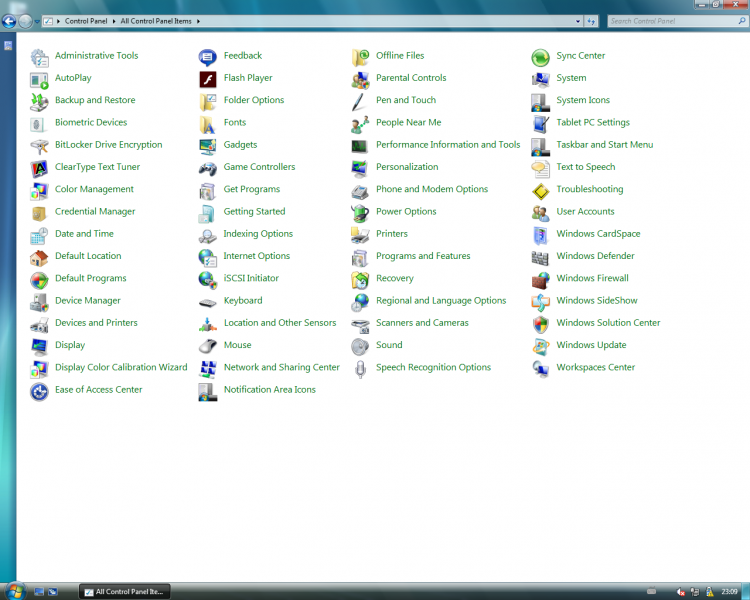The image size is (750, 600).
Task: Open the BitLocker Drive Encryption icon
Action: click(39, 146)
